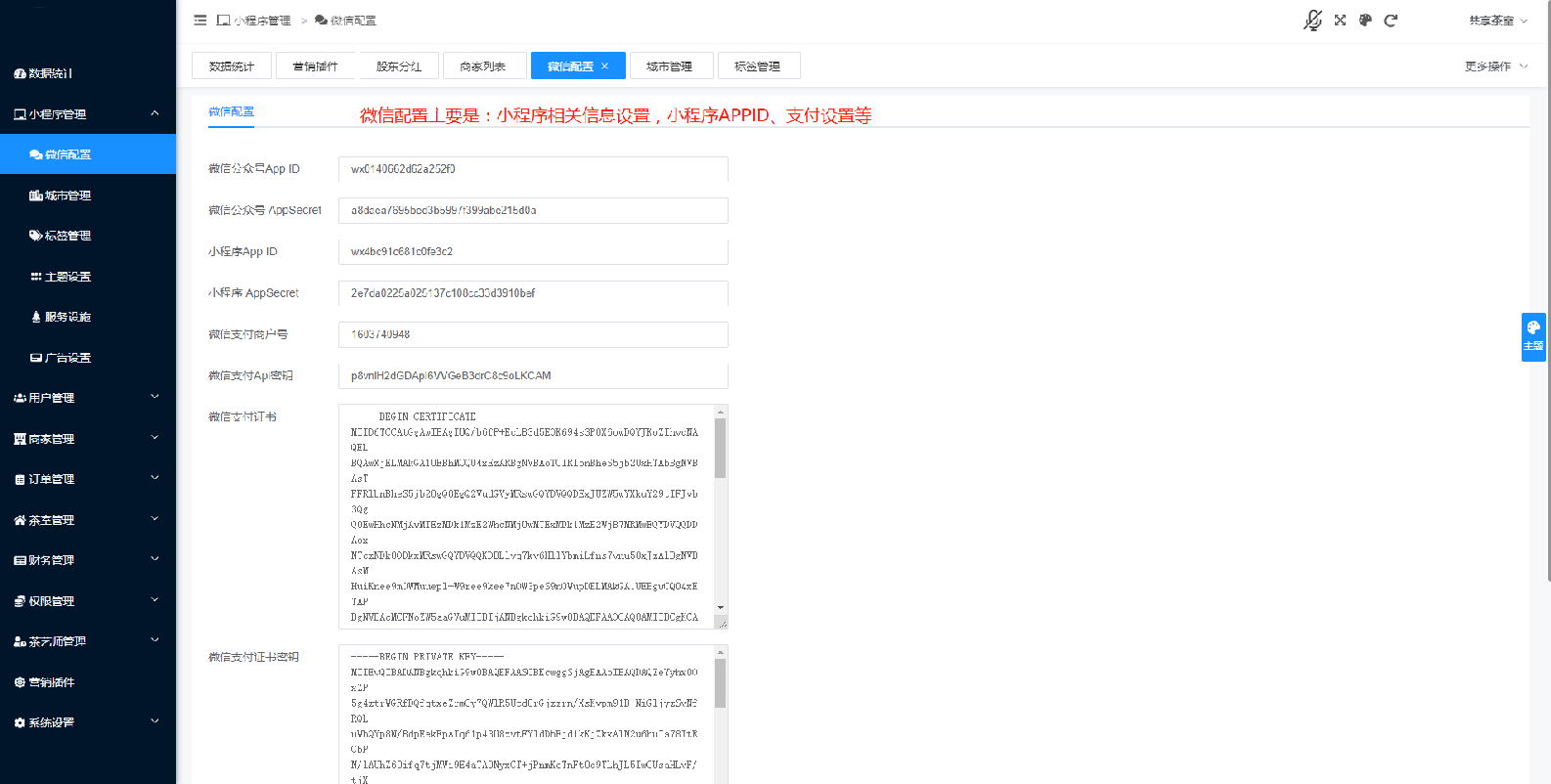Click the private key textarea scrollbar thumb

click(x=721, y=682)
